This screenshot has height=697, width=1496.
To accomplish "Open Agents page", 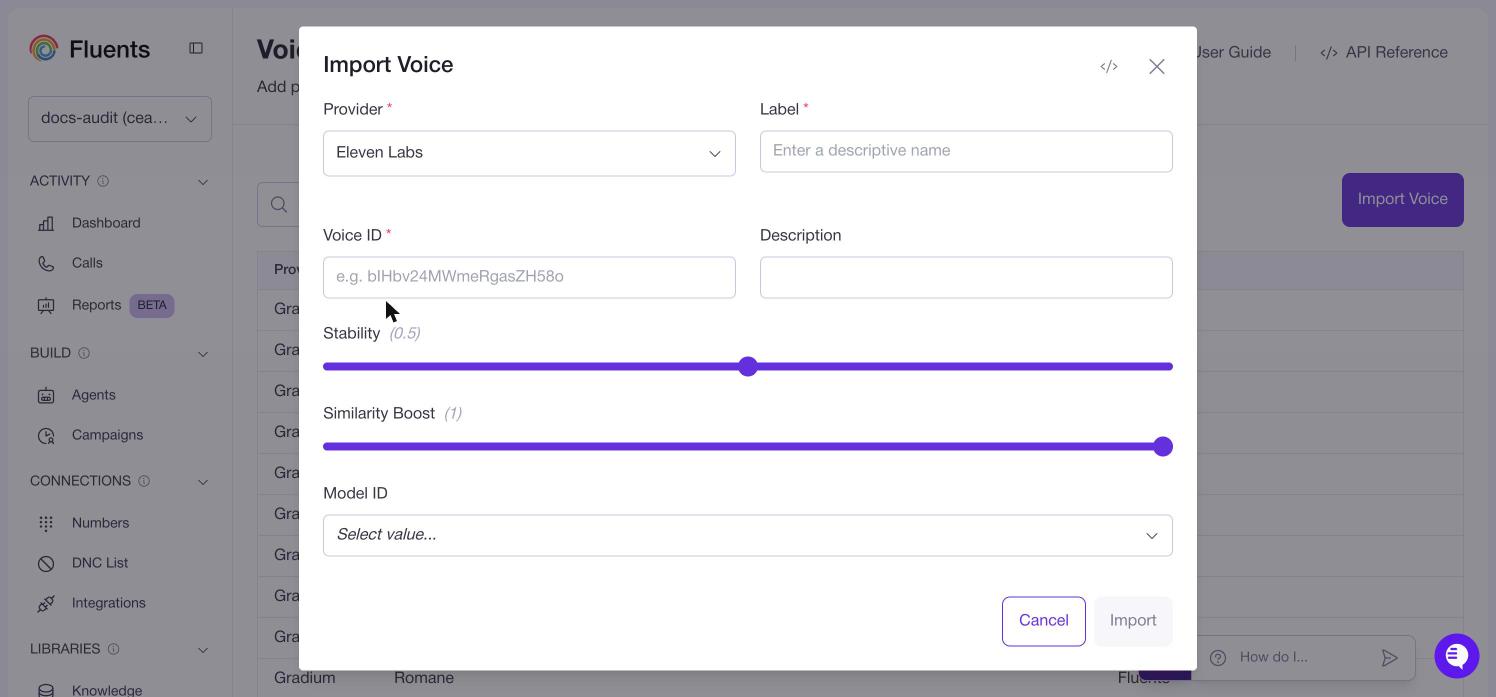I will (94, 395).
